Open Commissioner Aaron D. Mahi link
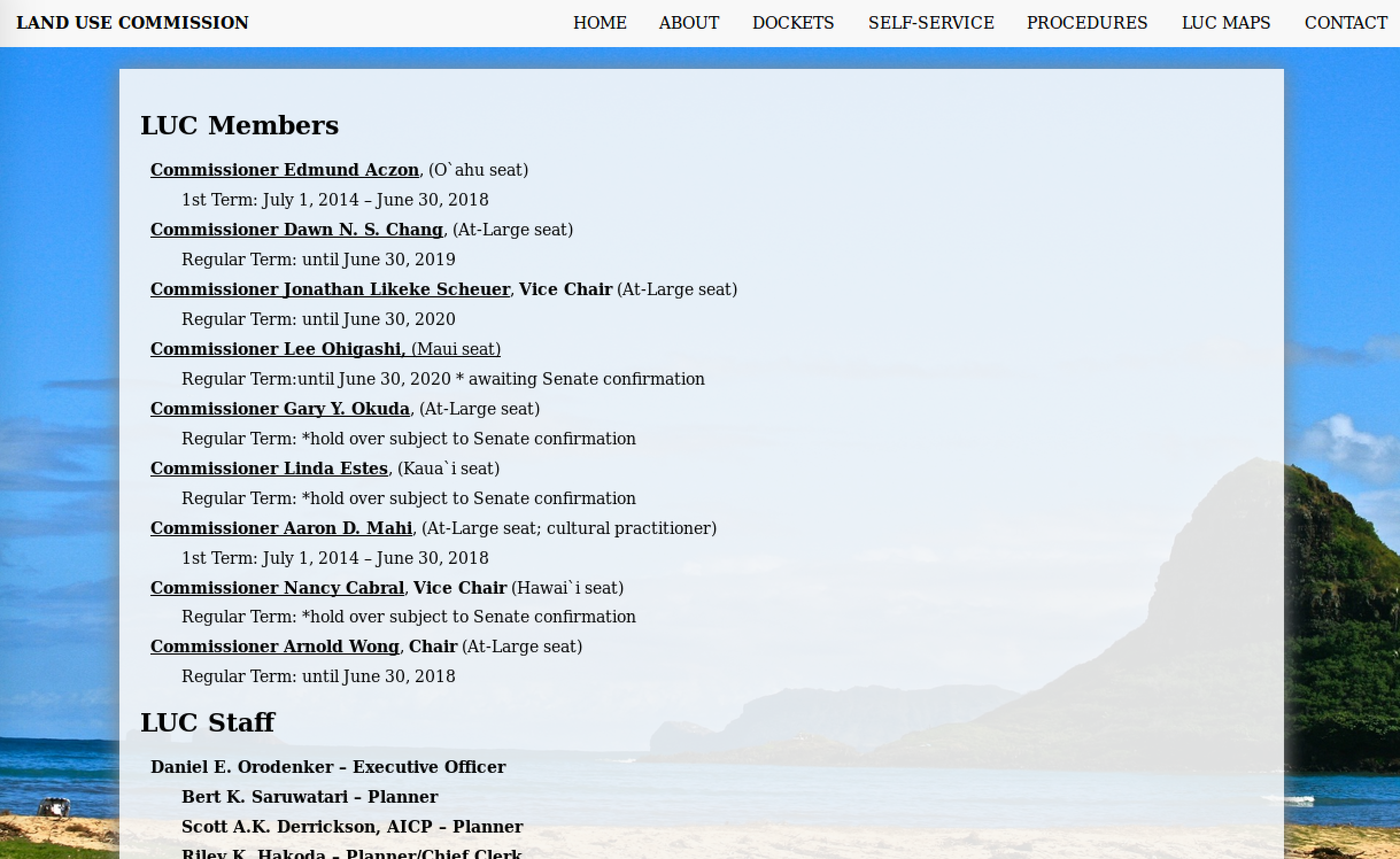This screenshot has height=859, width=1400. pos(281,528)
